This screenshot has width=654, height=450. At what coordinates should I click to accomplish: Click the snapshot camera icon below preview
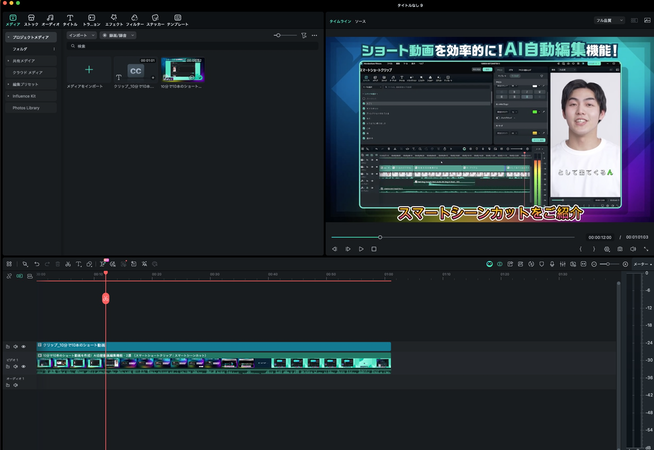click(x=619, y=248)
